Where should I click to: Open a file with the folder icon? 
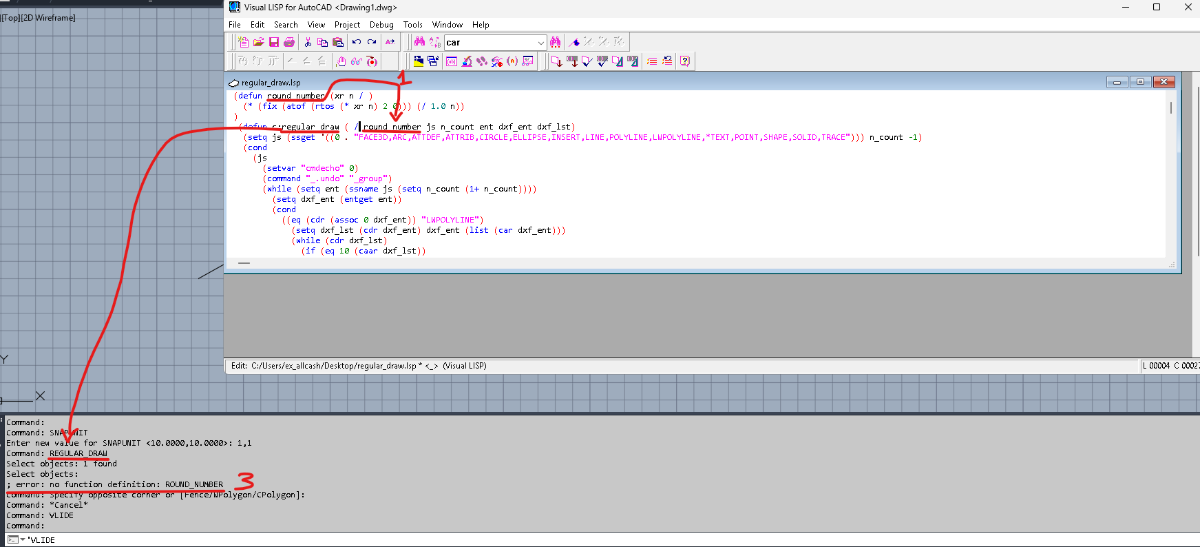[x=259, y=42]
